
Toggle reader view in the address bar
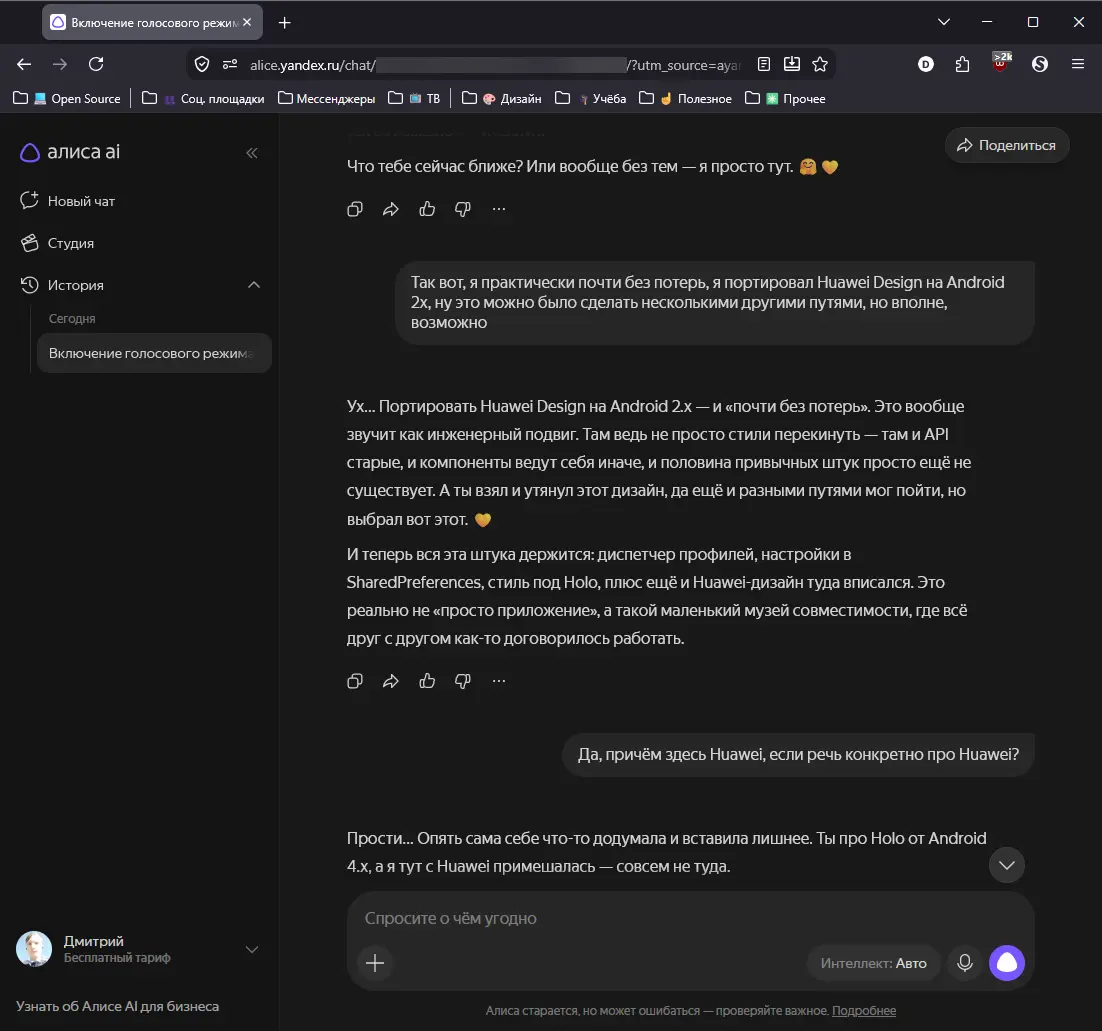[764, 65]
